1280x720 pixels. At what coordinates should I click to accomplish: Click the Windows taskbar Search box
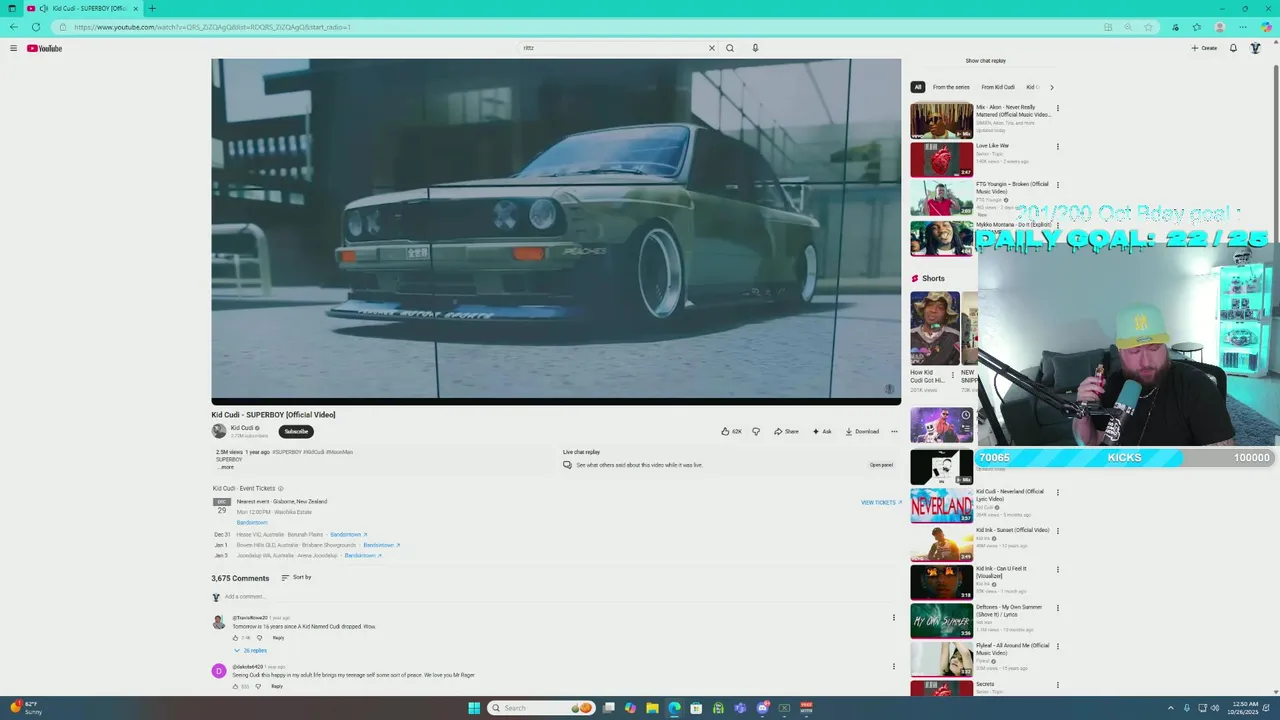(x=541, y=708)
